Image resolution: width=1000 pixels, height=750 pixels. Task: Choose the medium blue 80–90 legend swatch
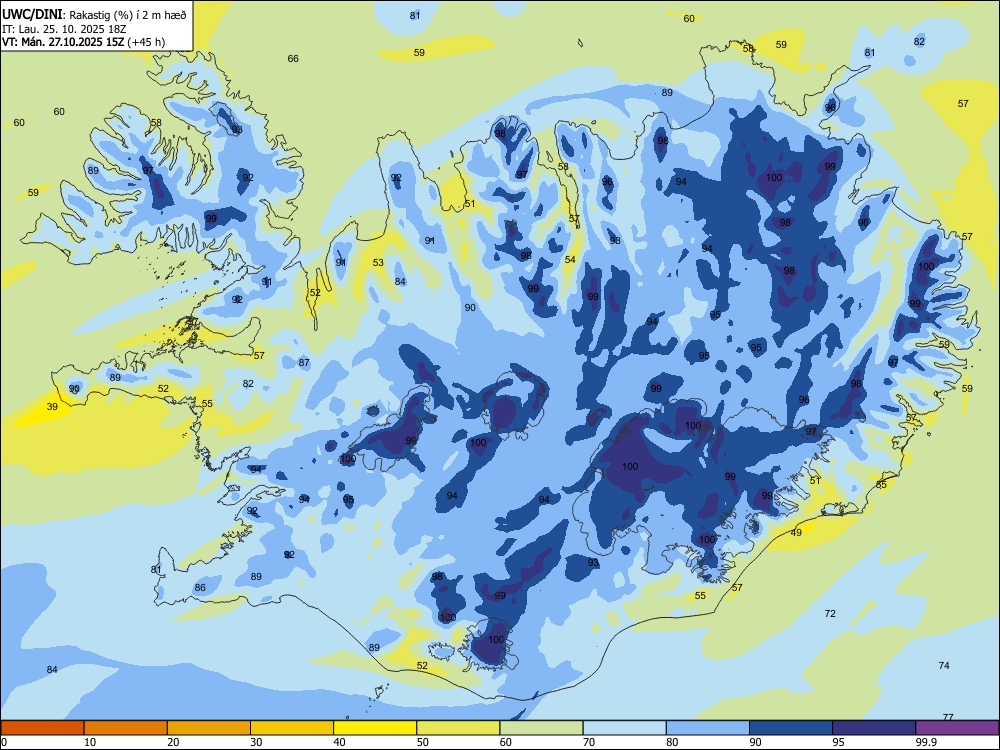coord(708,728)
